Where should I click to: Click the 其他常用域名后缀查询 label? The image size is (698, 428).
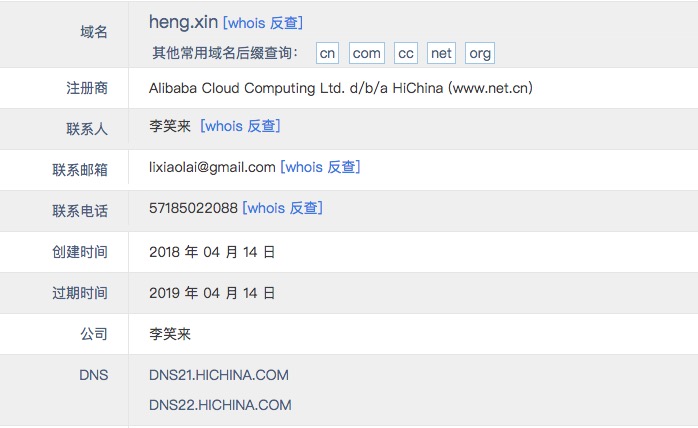click(x=225, y=53)
